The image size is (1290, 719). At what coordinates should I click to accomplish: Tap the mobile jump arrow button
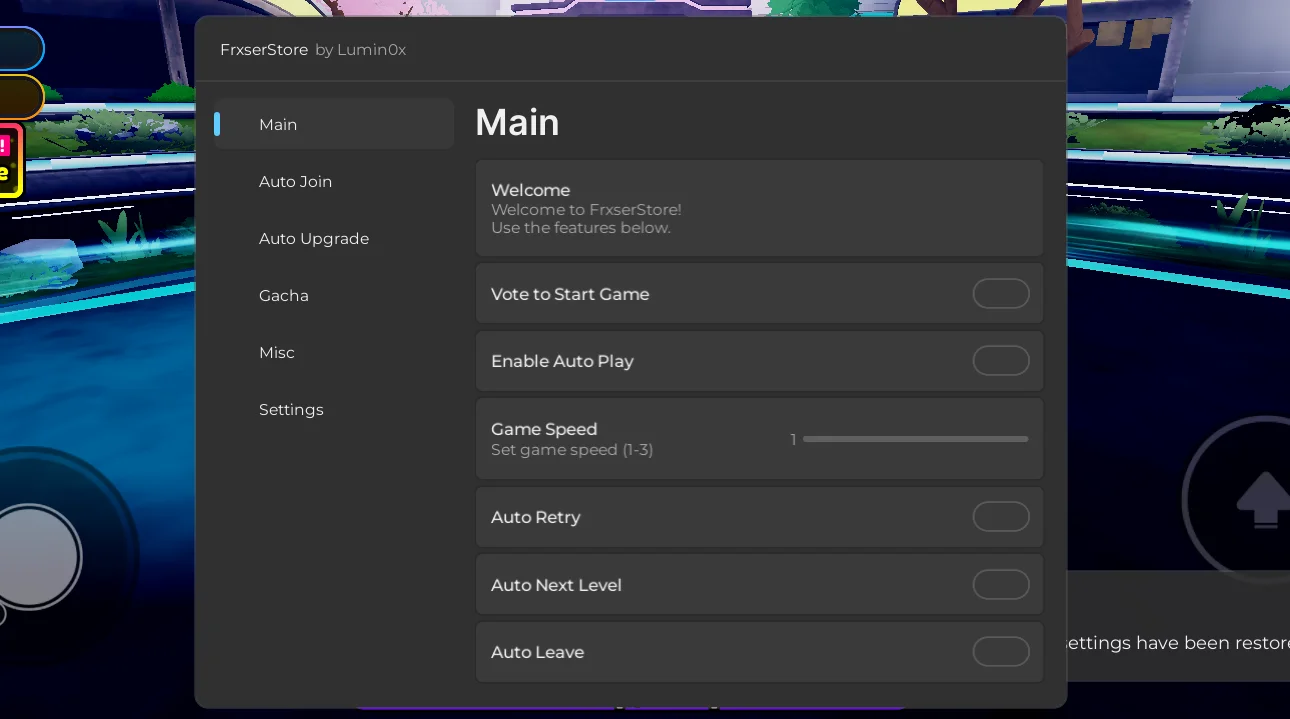(x=1263, y=499)
